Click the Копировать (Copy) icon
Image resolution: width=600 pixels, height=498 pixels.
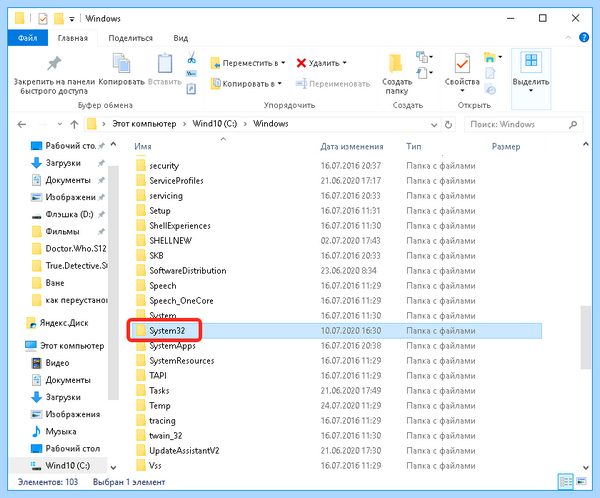[121, 63]
